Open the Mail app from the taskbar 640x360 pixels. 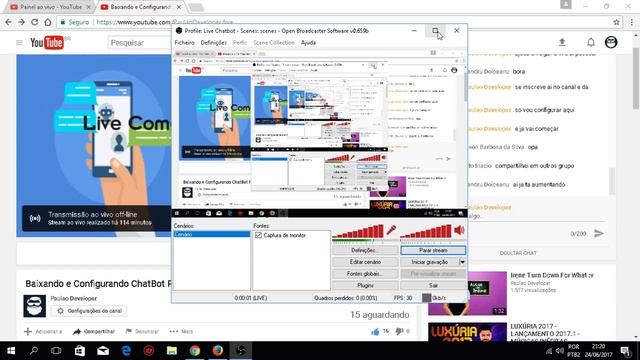point(103,351)
